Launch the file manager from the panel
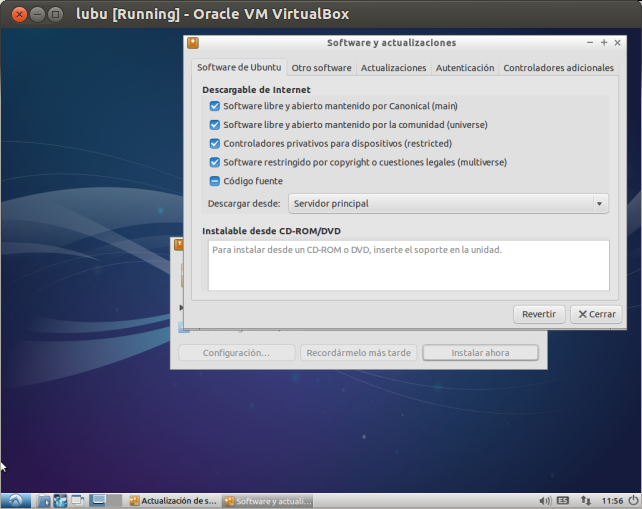 pos(43,500)
